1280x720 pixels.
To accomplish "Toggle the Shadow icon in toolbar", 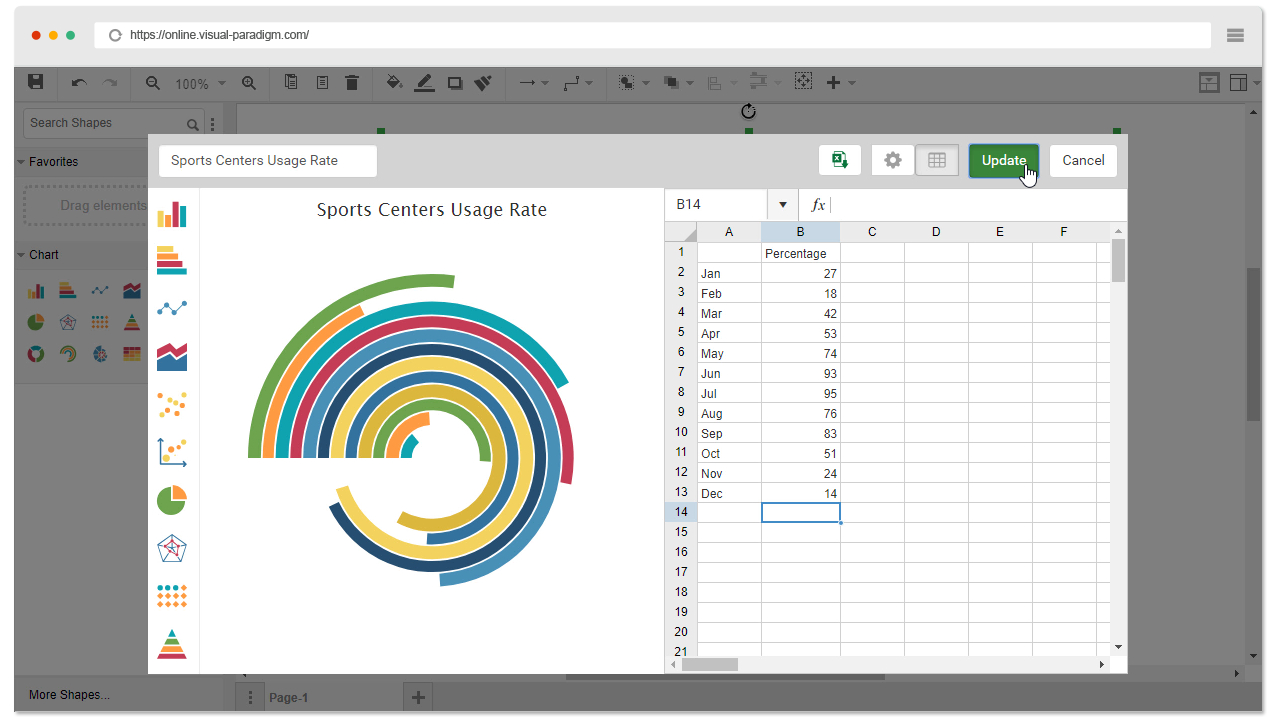I will (x=455, y=83).
